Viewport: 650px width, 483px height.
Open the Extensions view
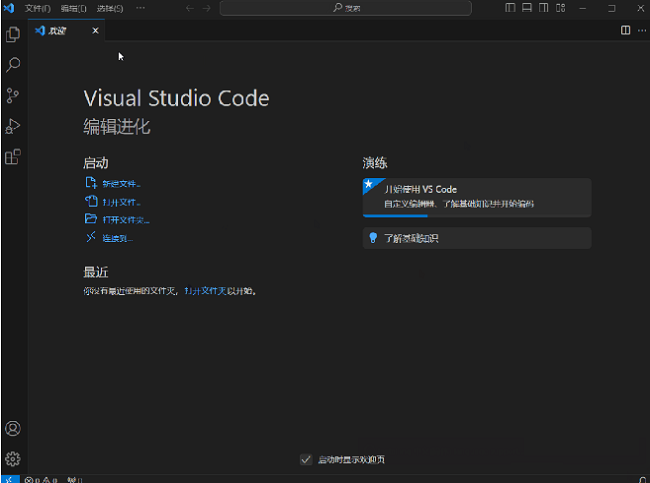(13, 157)
